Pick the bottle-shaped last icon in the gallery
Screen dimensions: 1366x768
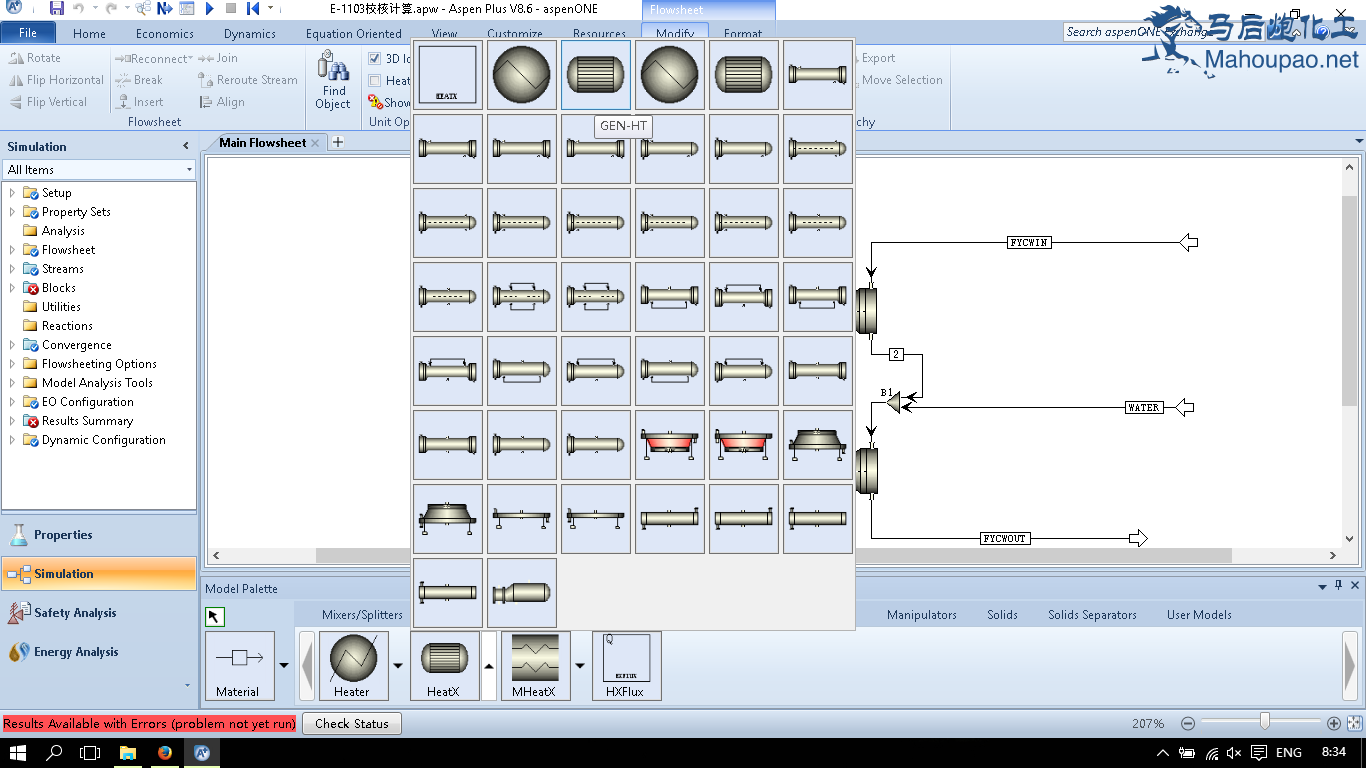[522, 593]
